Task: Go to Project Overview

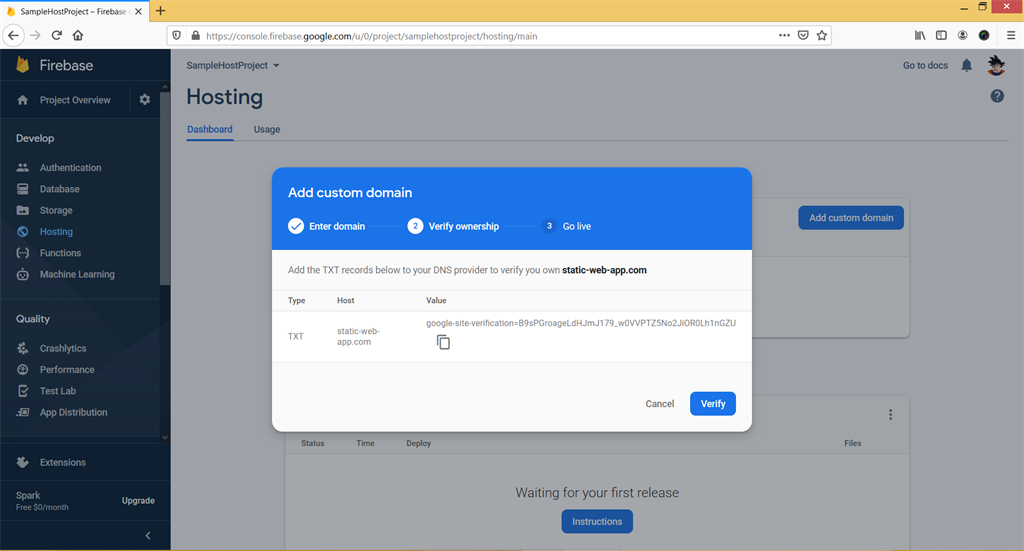Action: 74,100
